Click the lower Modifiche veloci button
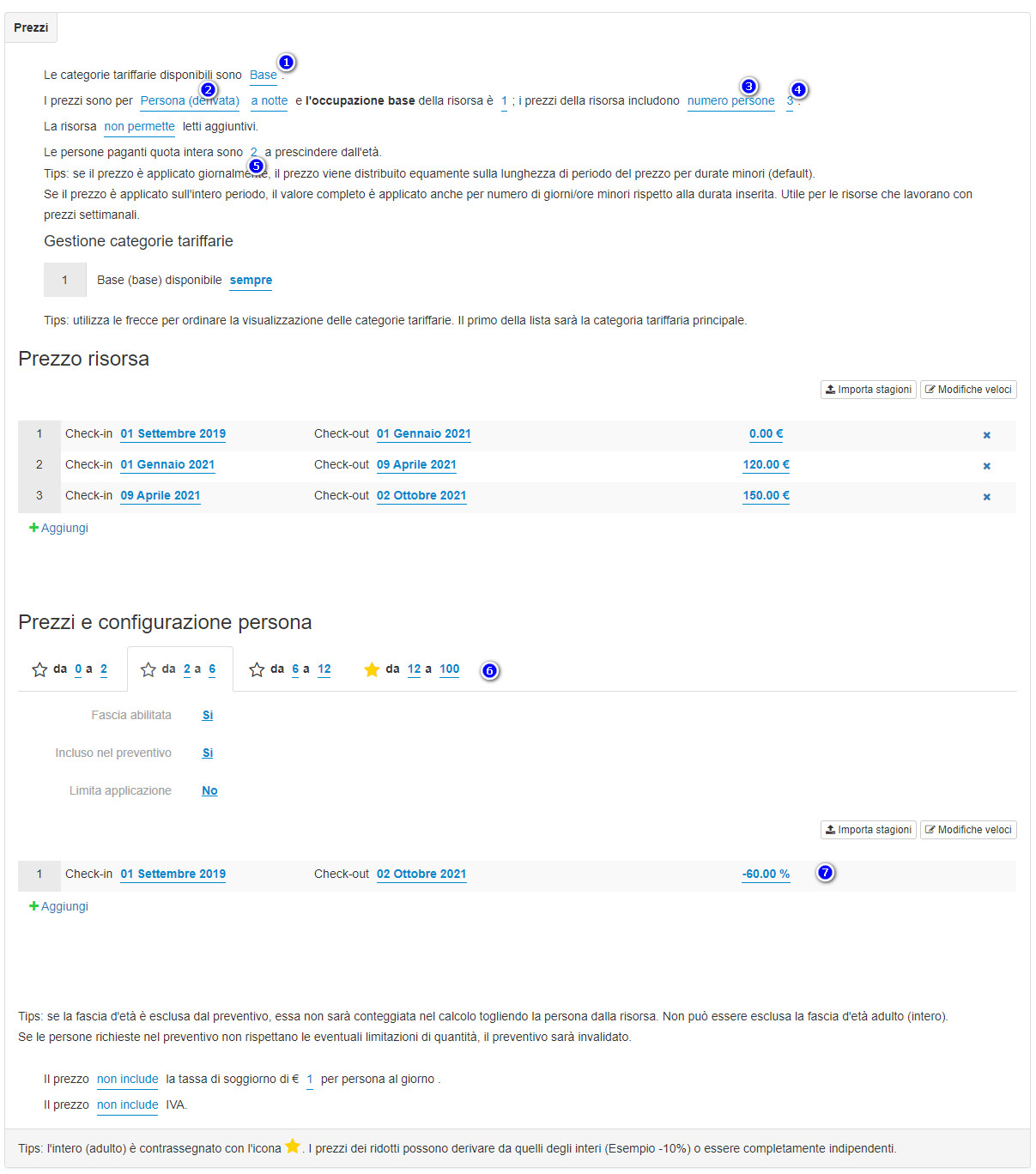This screenshot has height=1174, width=1036. click(968, 830)
